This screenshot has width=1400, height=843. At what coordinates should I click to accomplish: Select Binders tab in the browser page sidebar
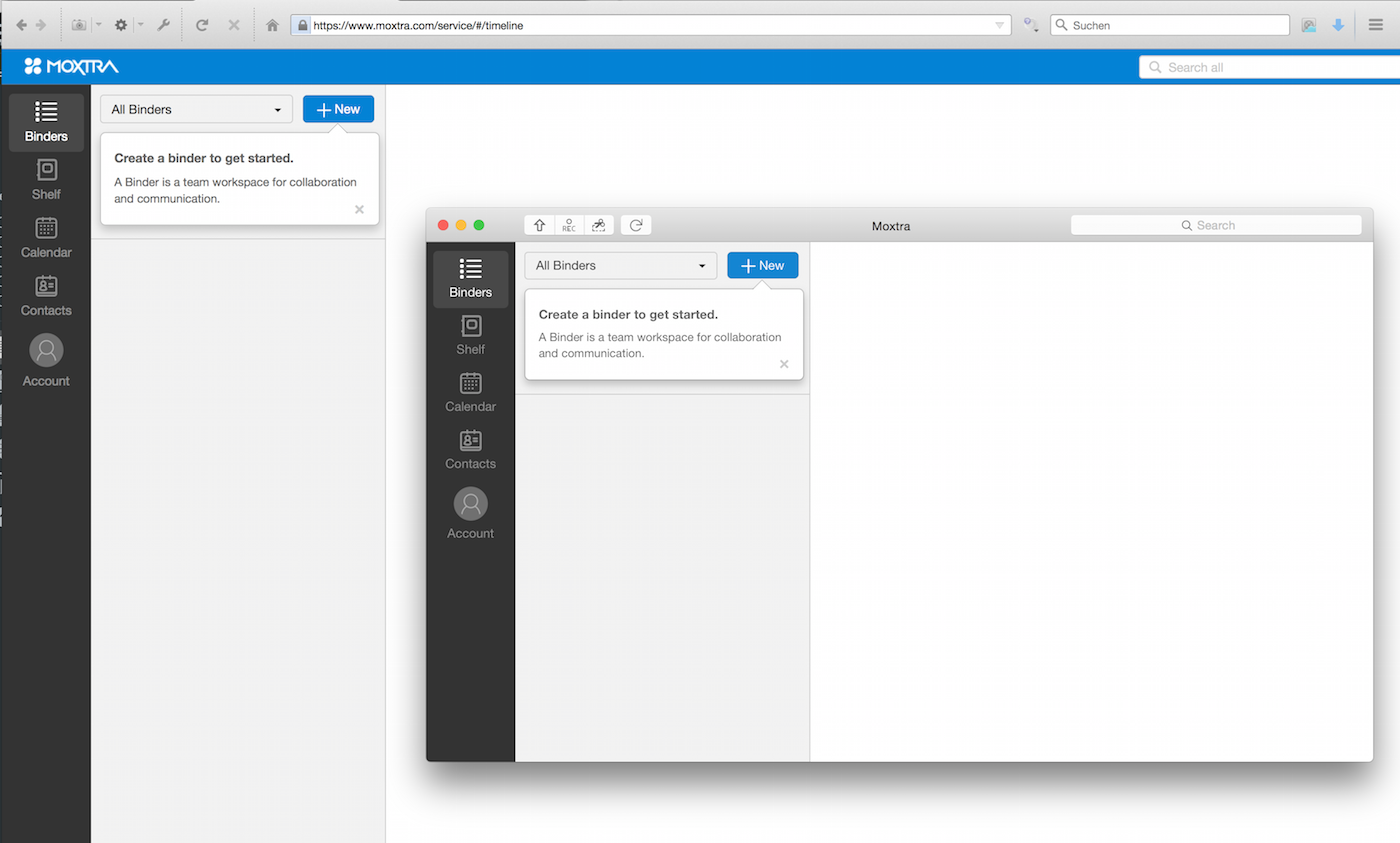pos(46,122)
